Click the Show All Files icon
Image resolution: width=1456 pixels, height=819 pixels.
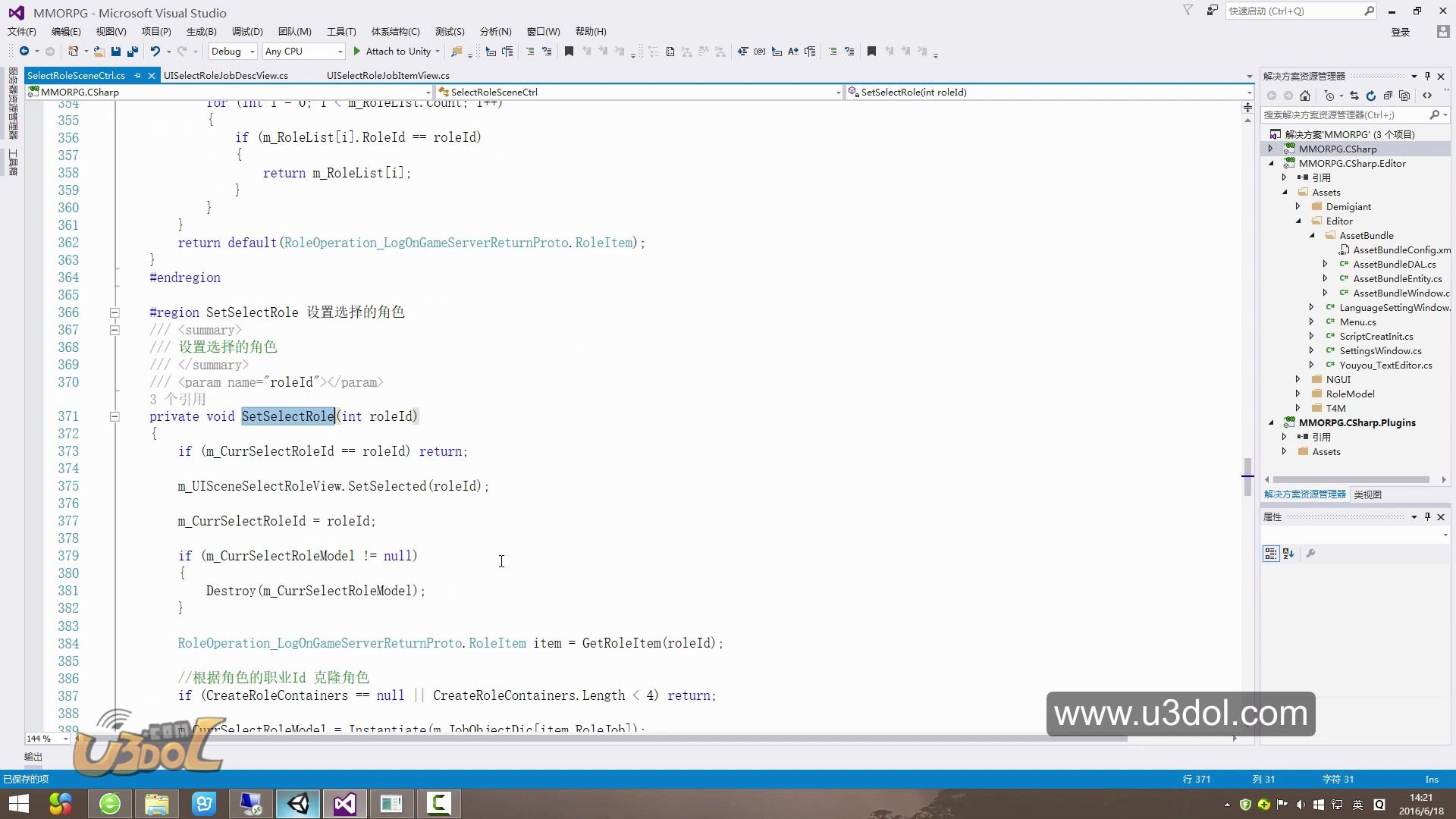tap(1404, 96)
